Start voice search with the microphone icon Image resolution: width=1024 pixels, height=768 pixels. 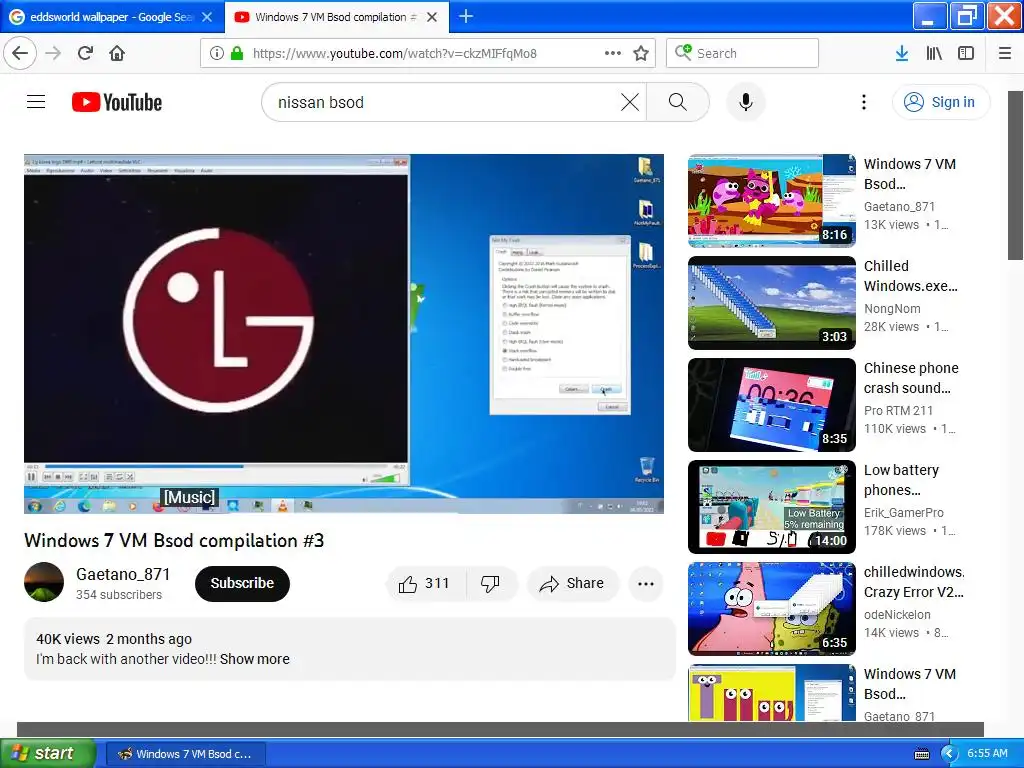(x=746, y=102)
